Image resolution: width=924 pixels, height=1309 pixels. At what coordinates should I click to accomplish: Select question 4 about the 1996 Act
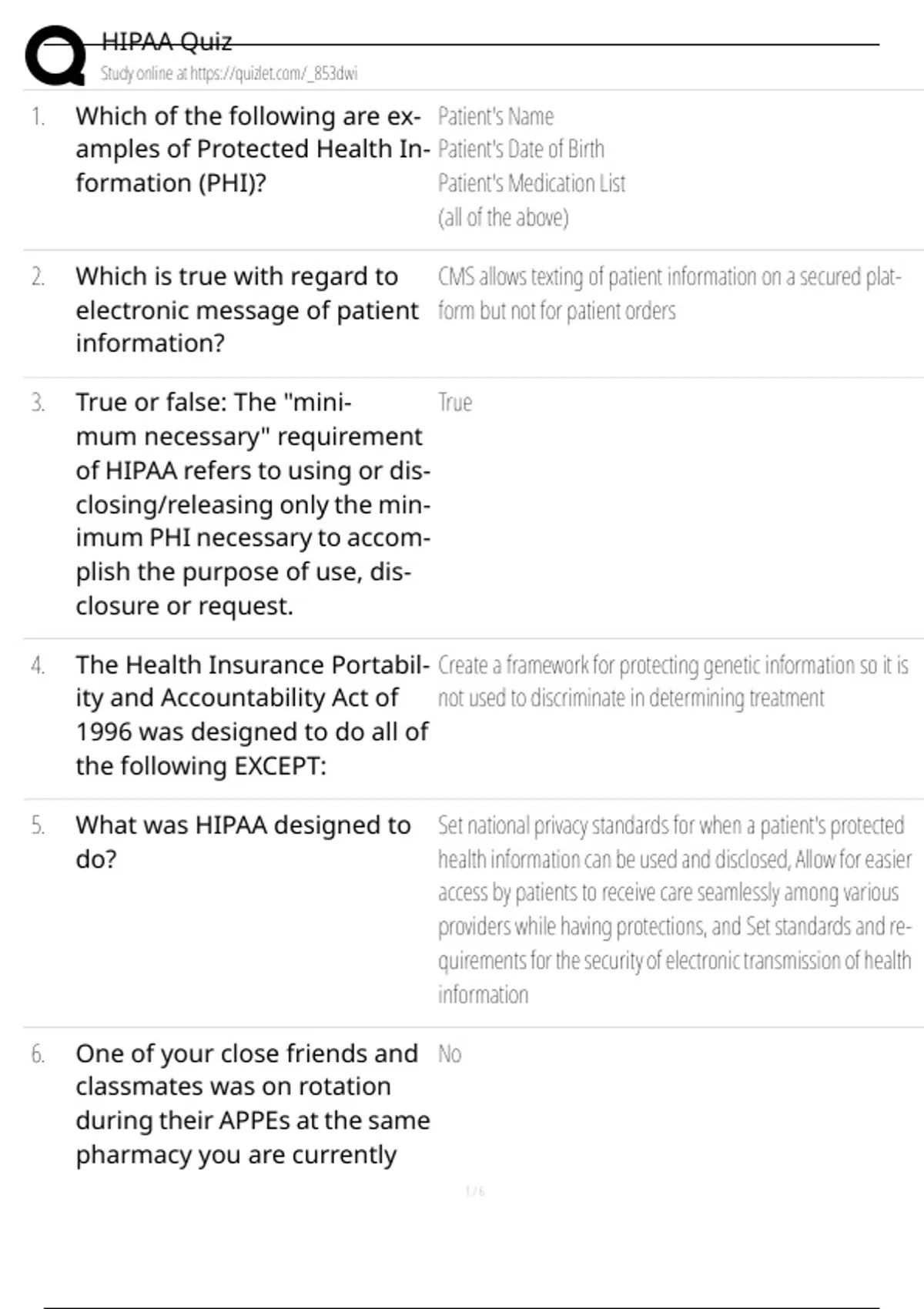(251, 715)
